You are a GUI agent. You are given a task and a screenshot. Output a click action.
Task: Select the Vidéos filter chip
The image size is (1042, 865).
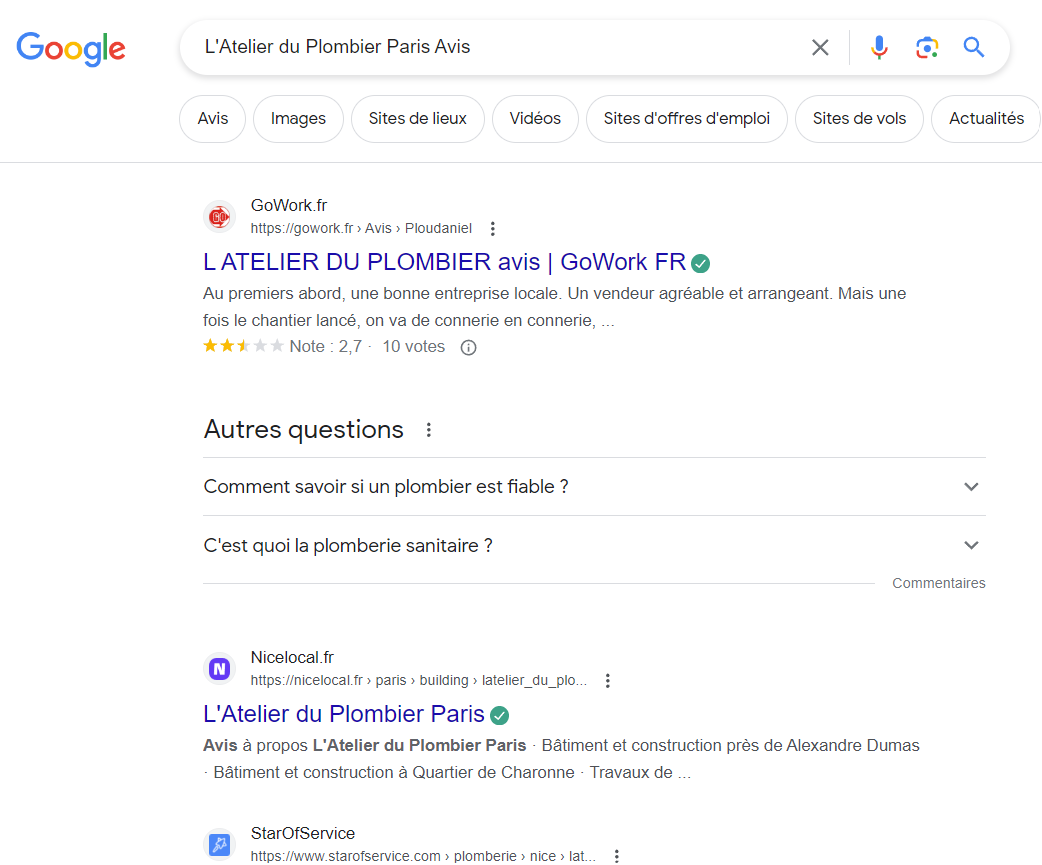click(535, 119)
